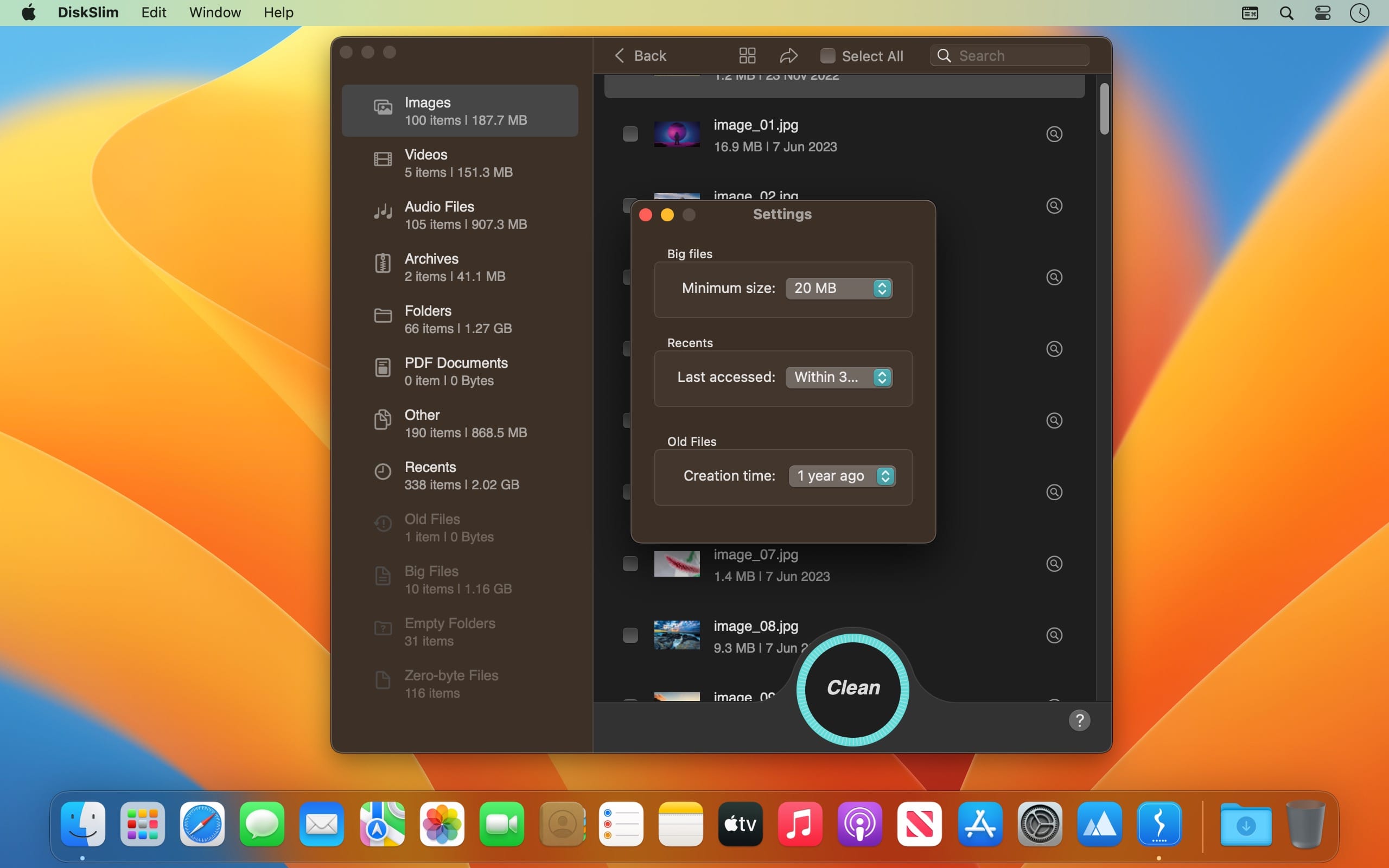
Task: Open the DiskSlim app menu
Action: 88,12
